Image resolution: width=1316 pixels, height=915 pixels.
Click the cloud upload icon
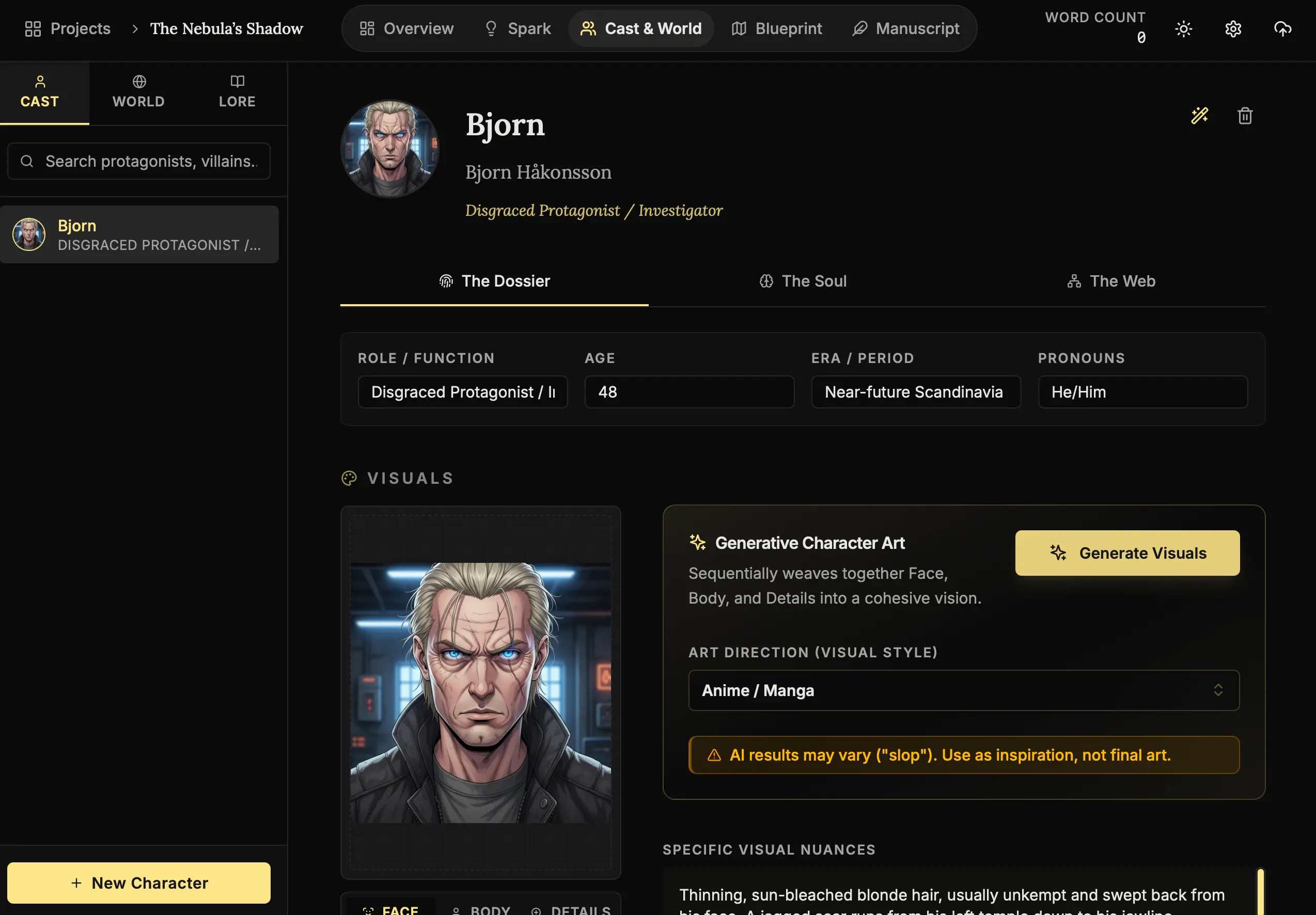click(x=1282, y=28)
